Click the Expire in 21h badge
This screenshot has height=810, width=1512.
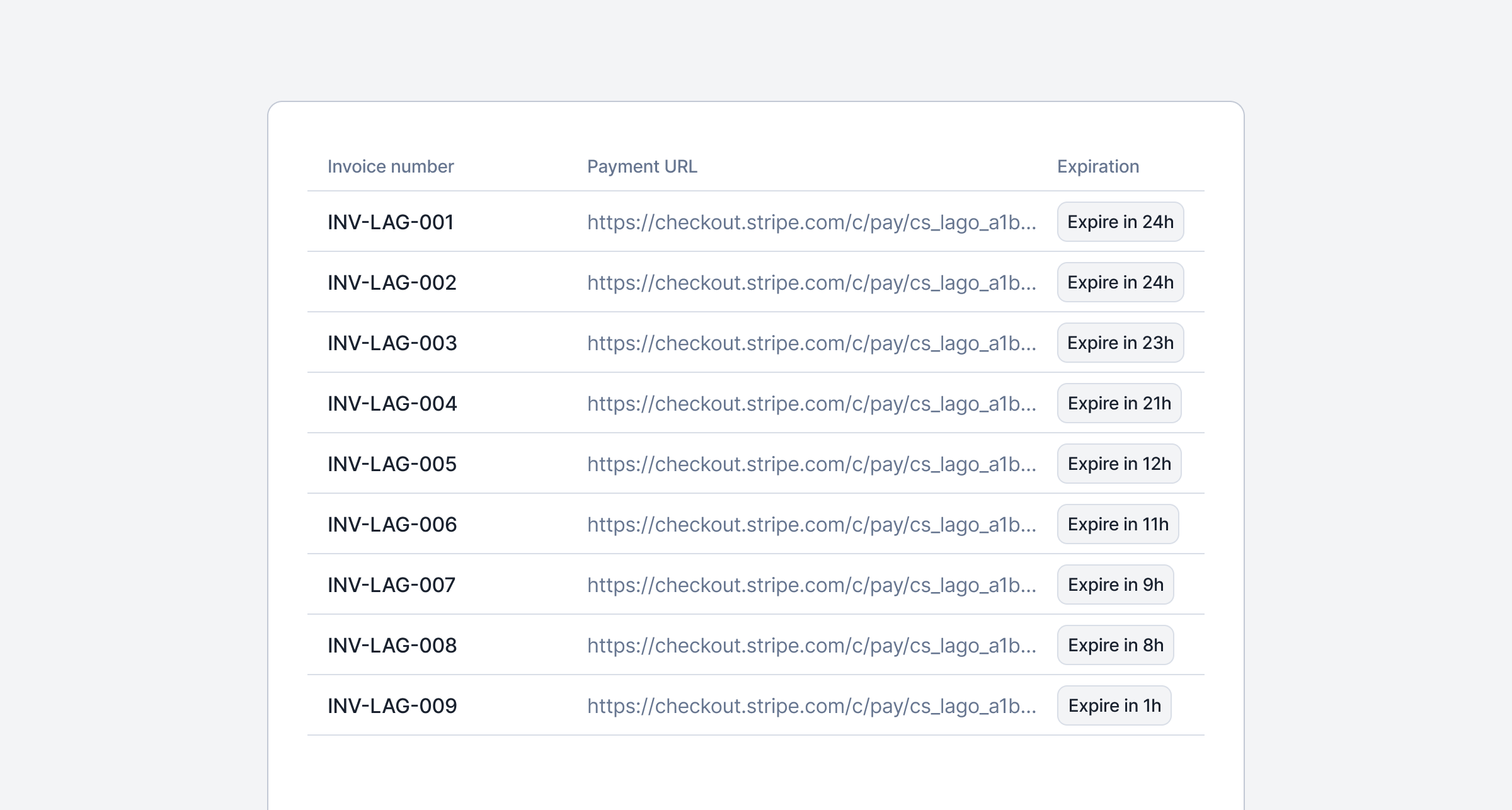click(1119, 403)
